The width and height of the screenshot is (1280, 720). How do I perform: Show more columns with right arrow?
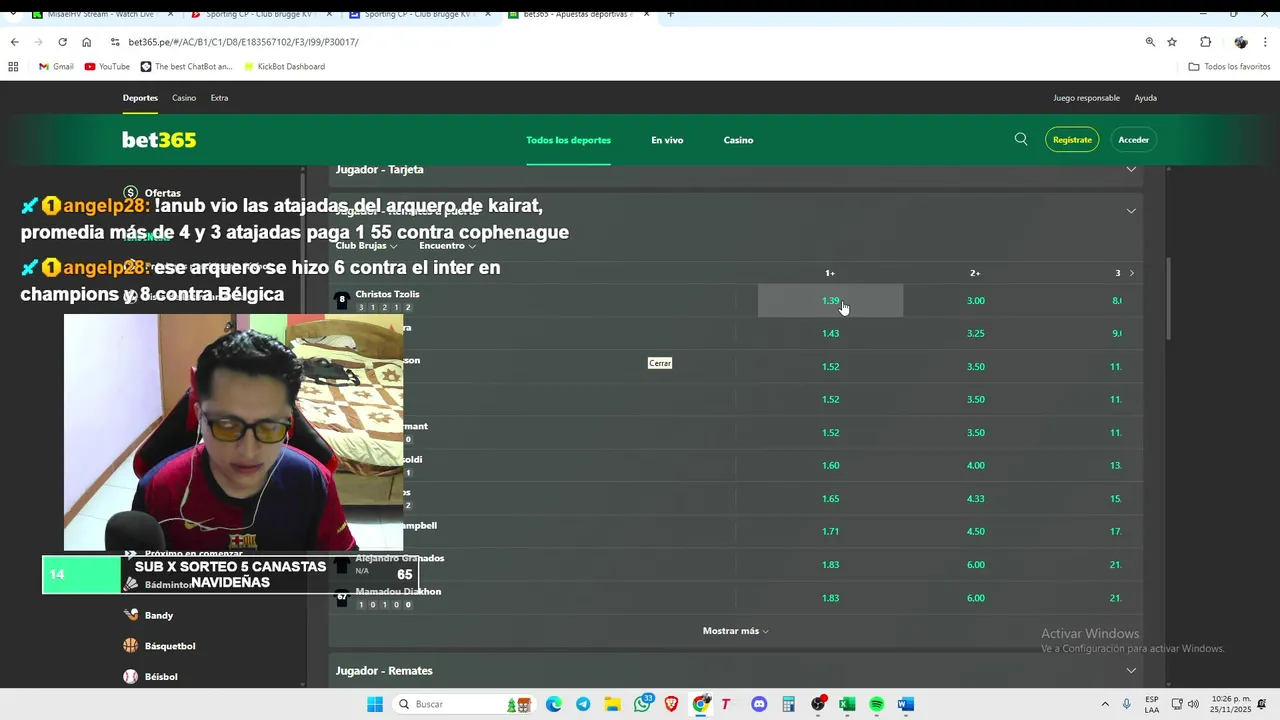pyautogui.click(x=1132, y=273)
